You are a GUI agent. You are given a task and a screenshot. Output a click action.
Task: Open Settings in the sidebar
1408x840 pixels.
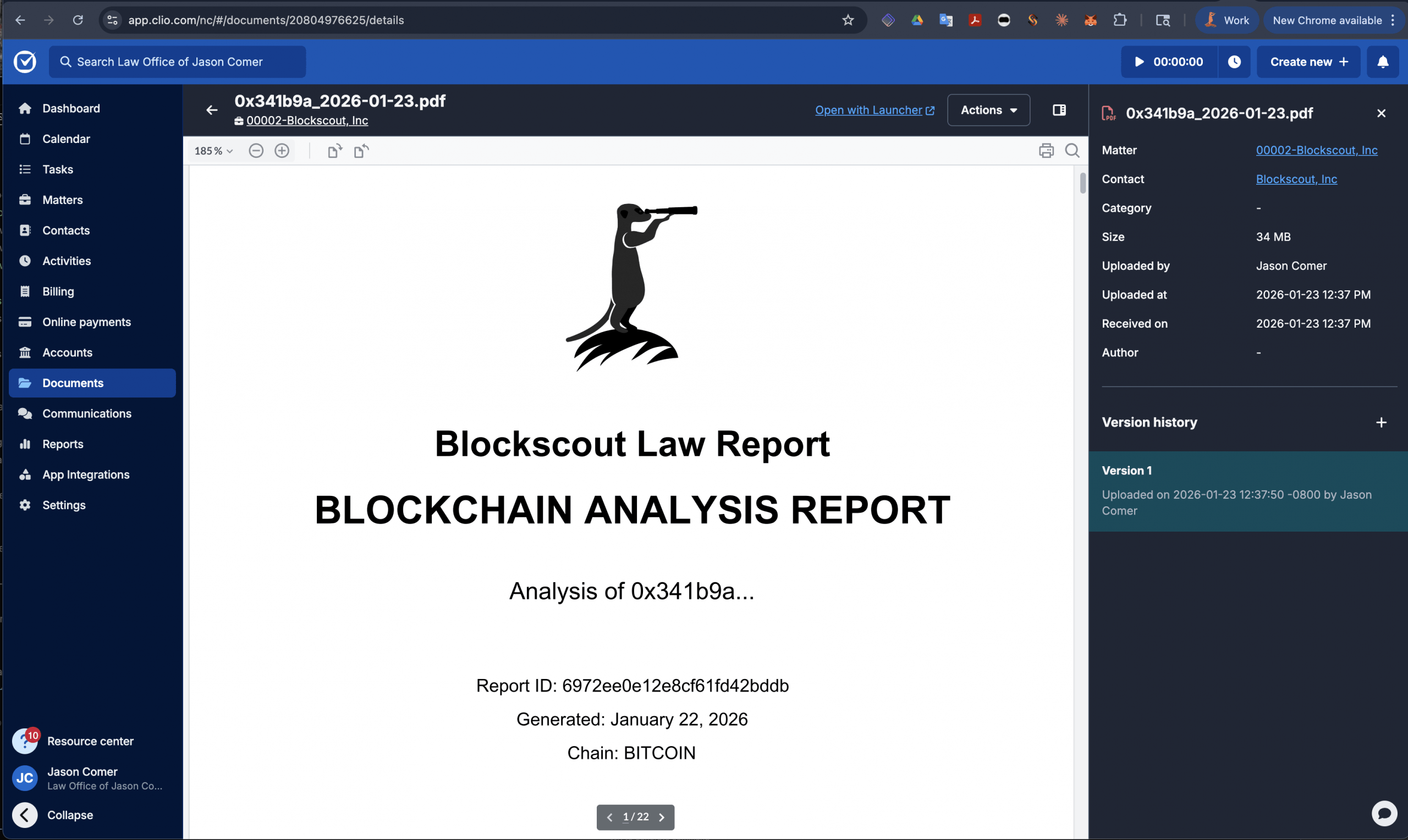[x=92, y=505]
